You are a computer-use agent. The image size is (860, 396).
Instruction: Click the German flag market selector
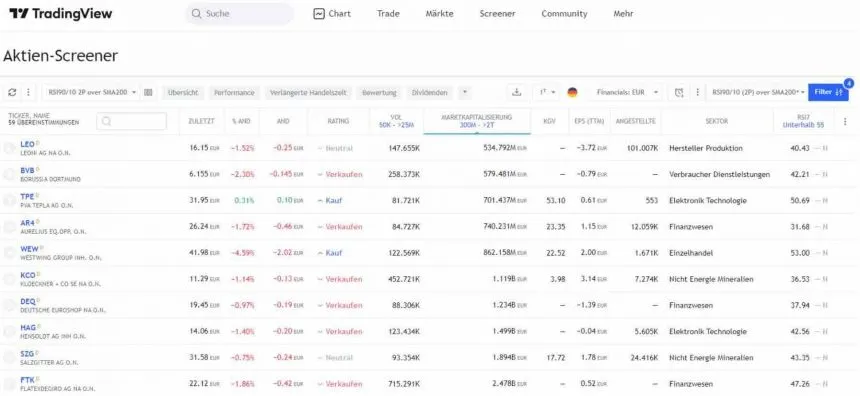tap(573, 93)
